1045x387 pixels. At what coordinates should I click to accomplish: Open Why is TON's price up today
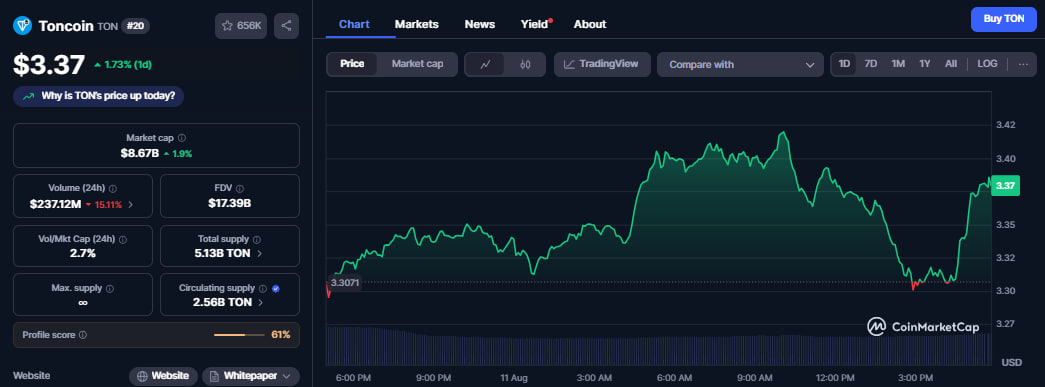(99, 96)
